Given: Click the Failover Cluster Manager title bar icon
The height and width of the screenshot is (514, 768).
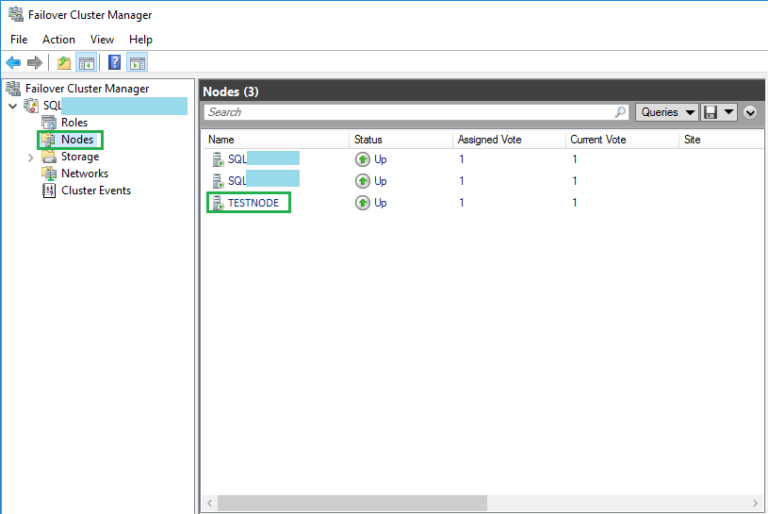Looking at the screenshot, I should pos(15,14).
